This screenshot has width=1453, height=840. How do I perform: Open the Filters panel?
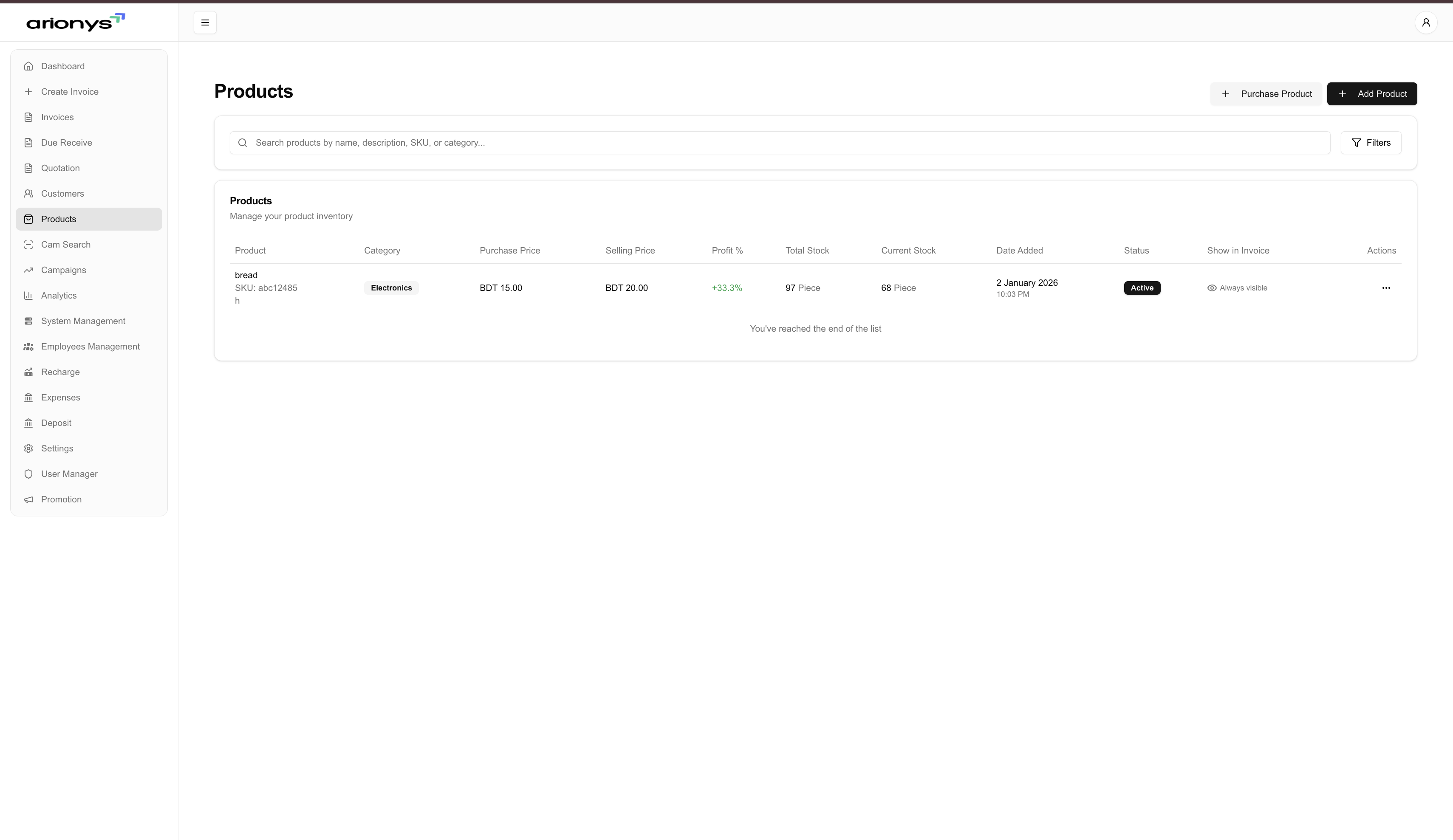click(x=1371, y=142)
